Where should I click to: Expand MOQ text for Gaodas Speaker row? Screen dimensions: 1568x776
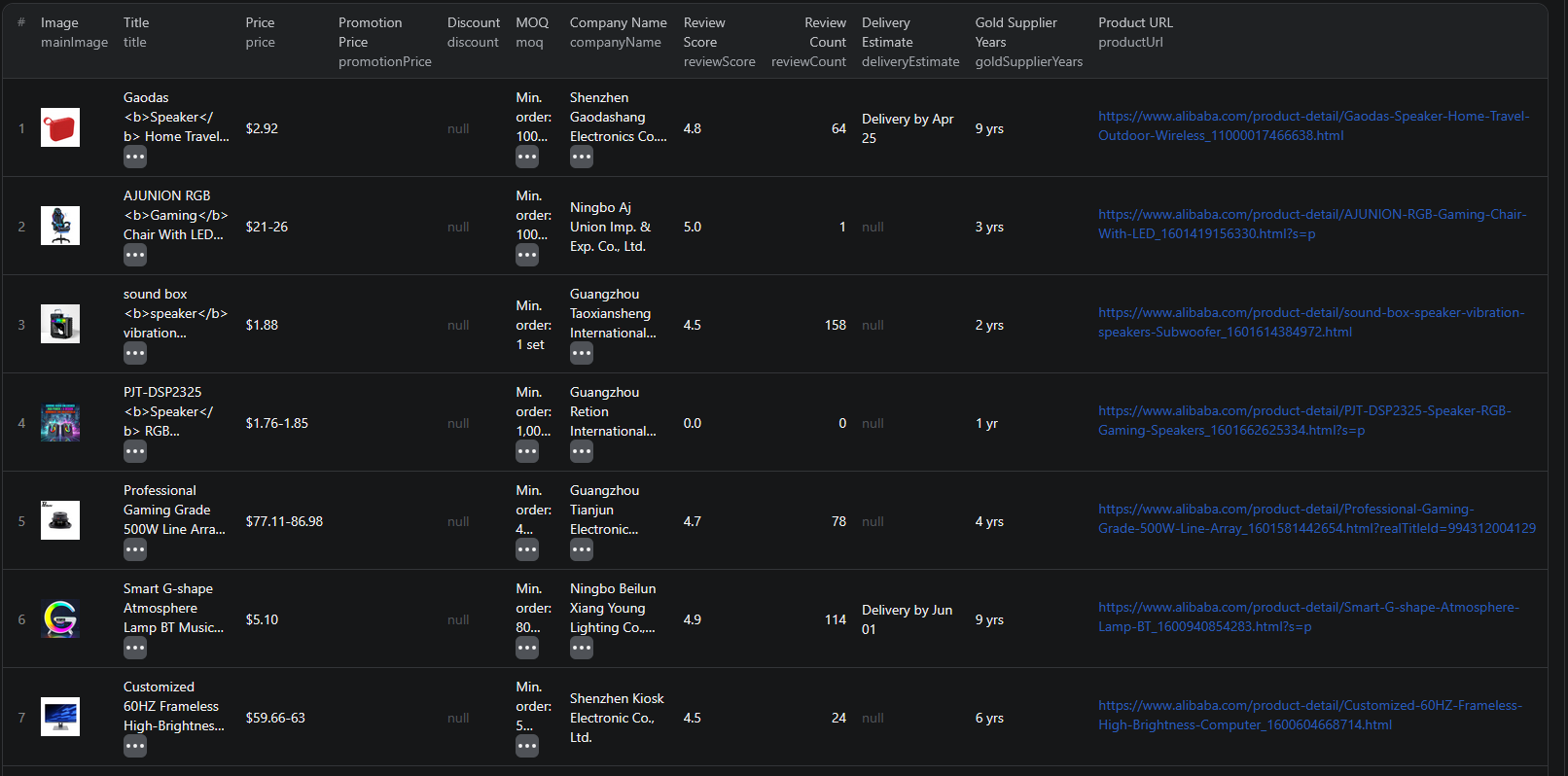527,157
